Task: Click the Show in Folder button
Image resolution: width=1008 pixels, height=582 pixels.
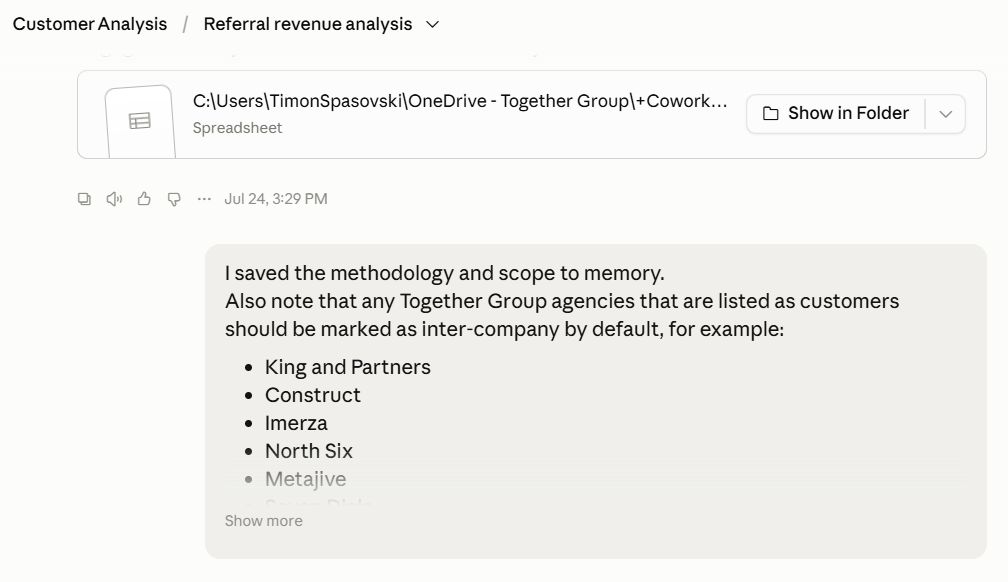Action: pos(835,114)
